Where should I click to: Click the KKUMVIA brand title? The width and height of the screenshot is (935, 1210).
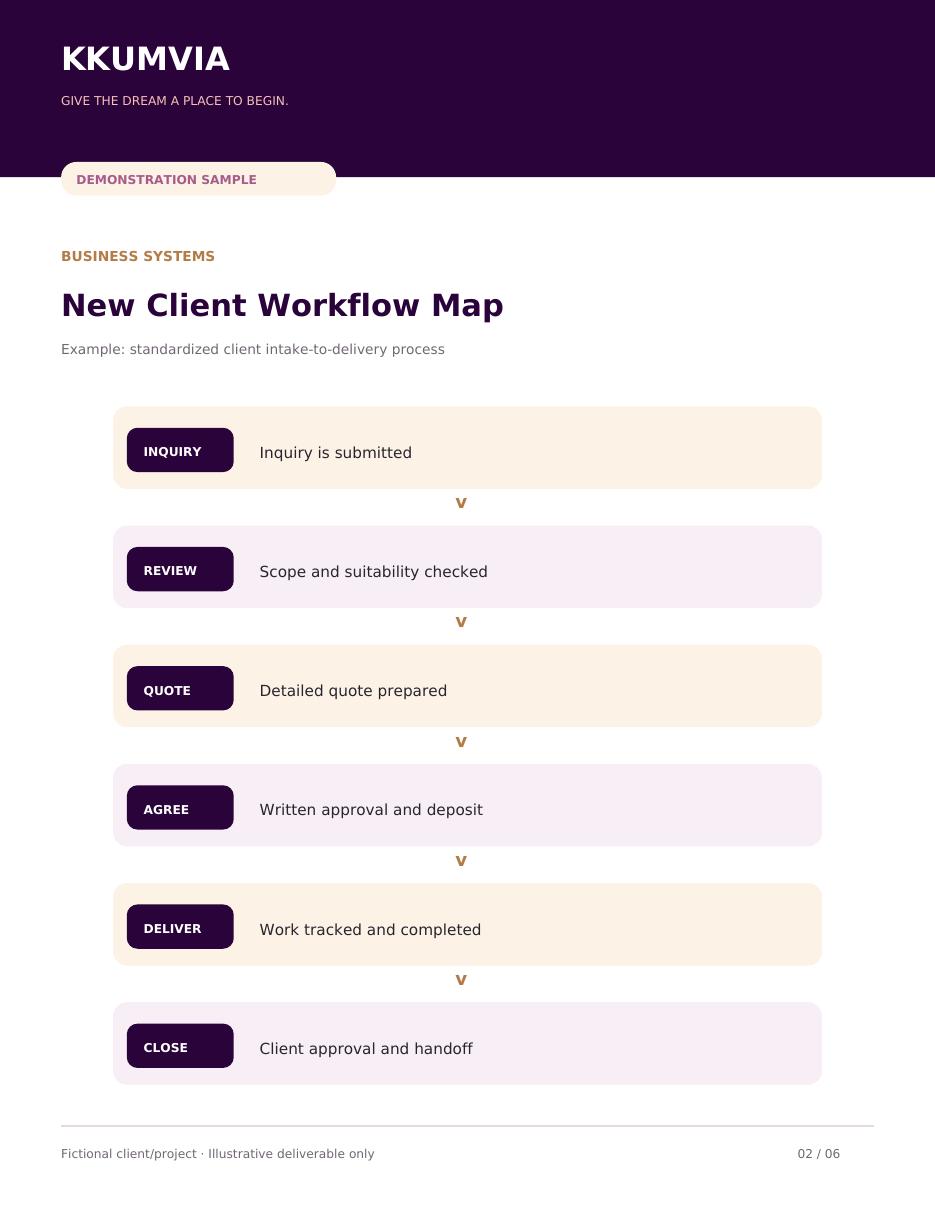(x=145, y=59)
